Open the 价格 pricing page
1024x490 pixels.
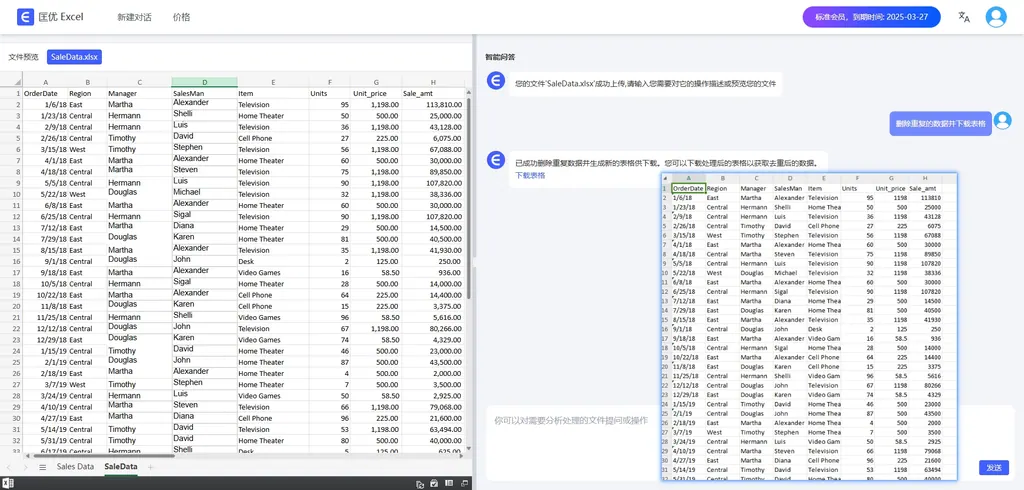coord(181,17)
